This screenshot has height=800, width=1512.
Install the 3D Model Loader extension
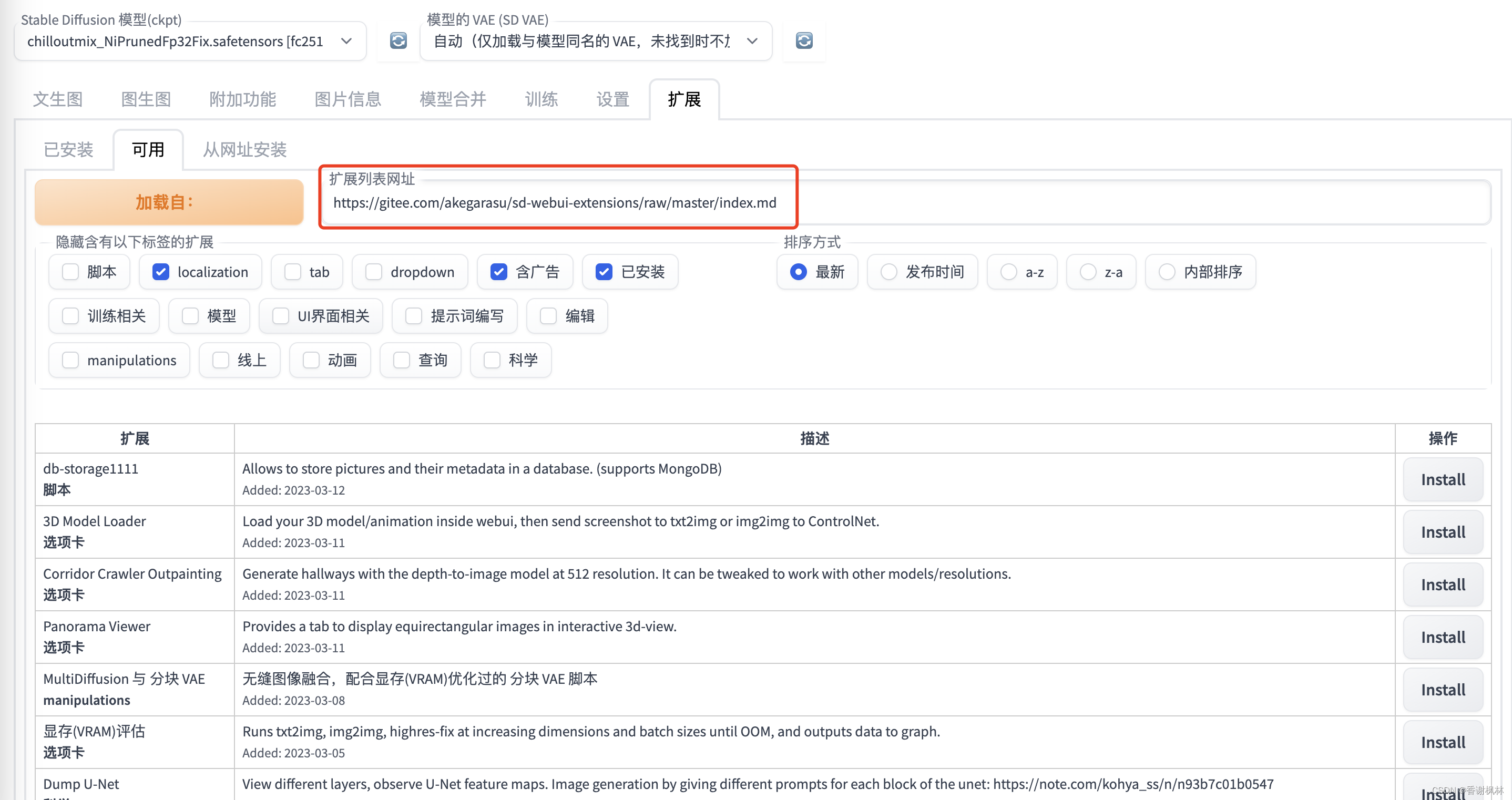(1442, 532)
